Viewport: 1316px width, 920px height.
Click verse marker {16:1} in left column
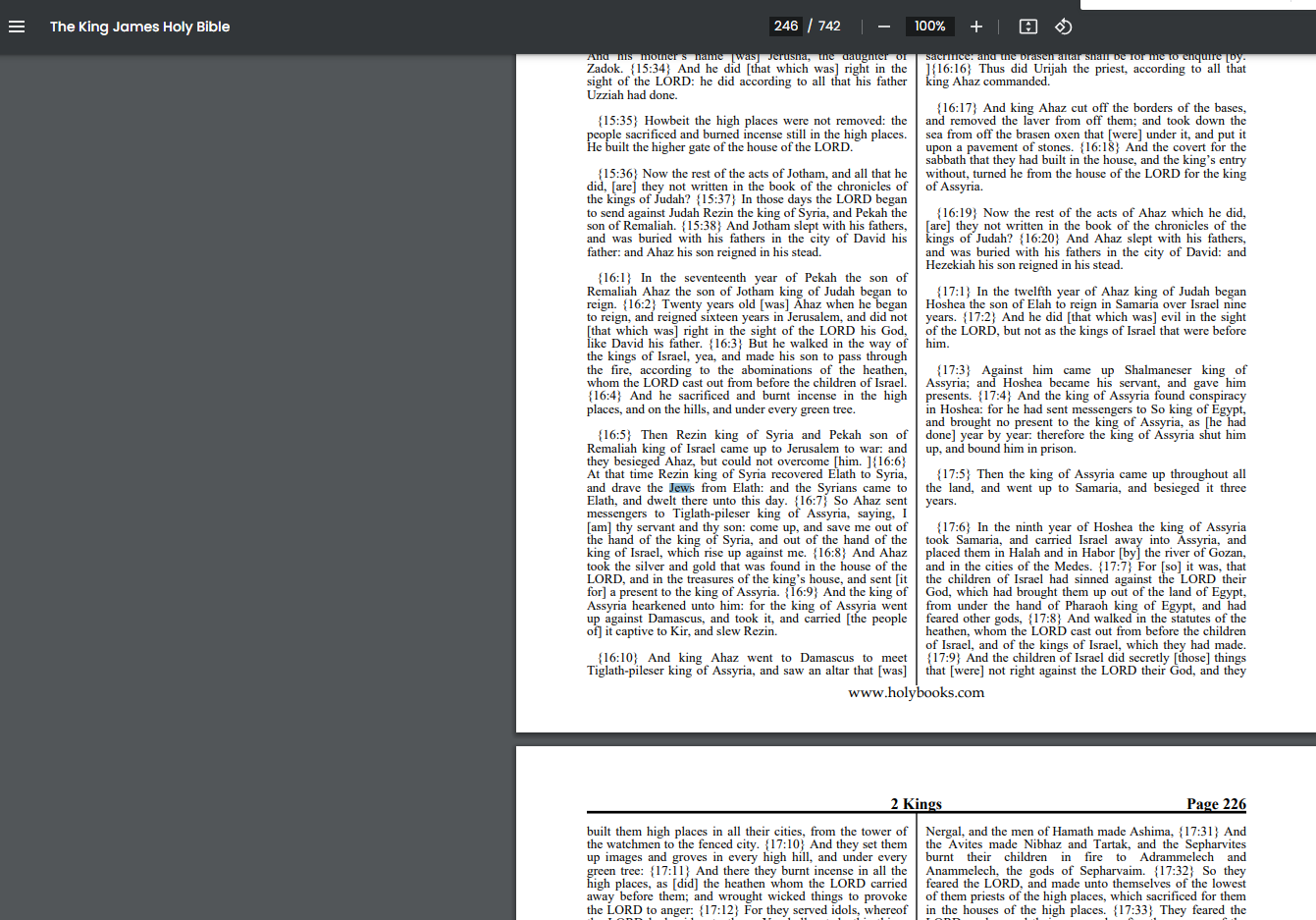click(x=615, y=278)
